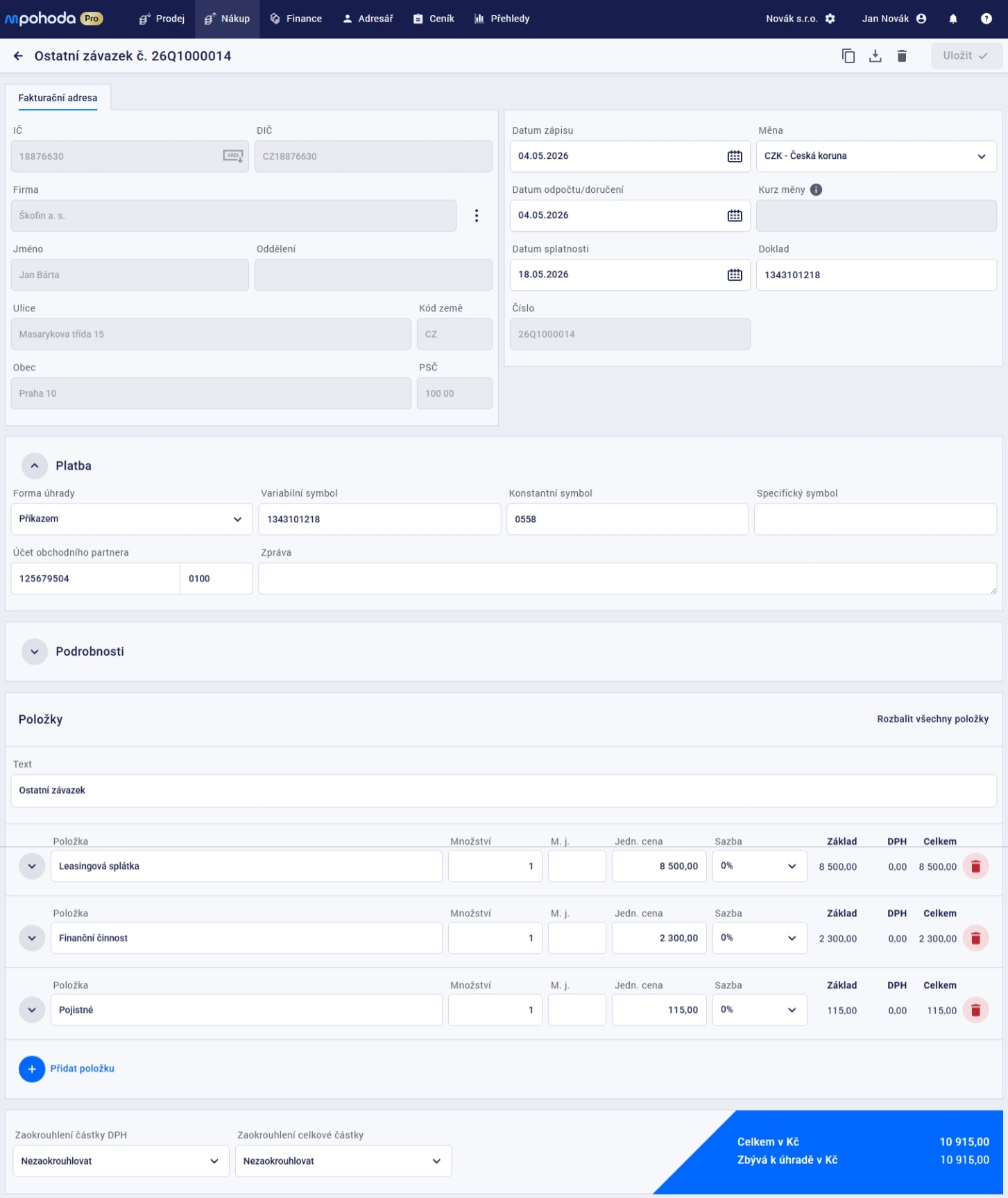Screen dimensions: 1008x1198
Task: Open the Nákup menu
Action: 227,19
